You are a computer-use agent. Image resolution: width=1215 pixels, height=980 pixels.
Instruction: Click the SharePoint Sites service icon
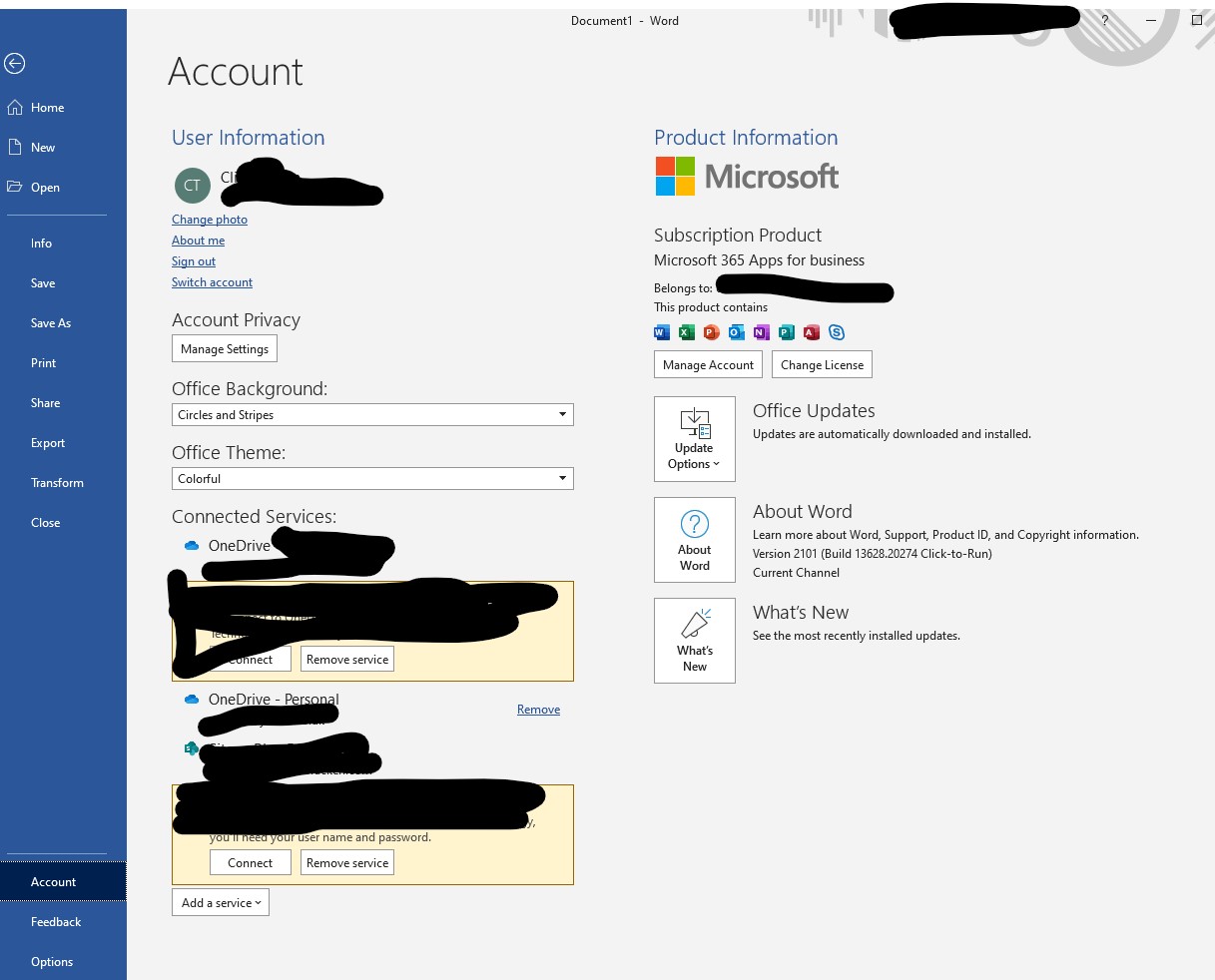coord(191,747)
